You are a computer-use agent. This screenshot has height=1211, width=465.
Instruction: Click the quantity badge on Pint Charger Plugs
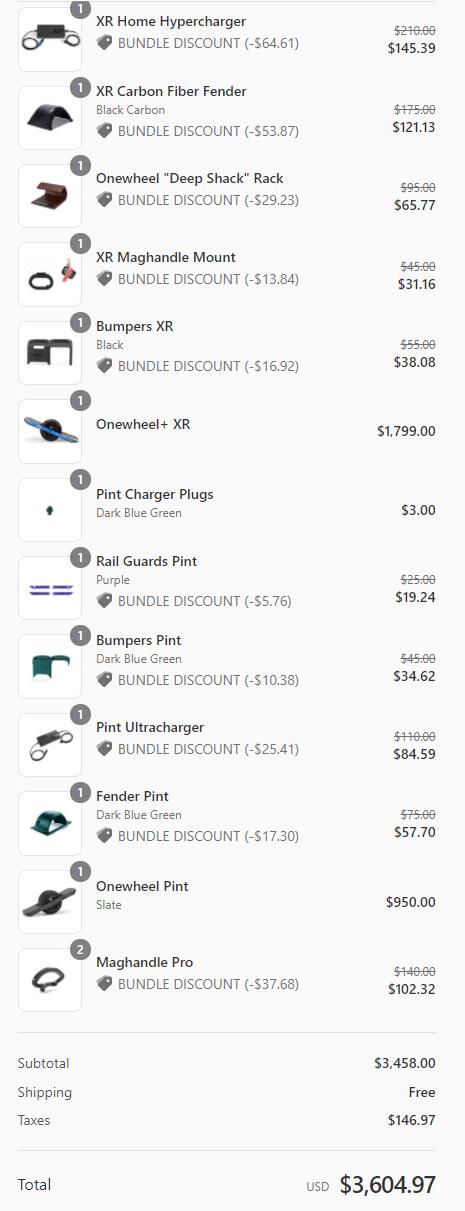[x=81, y=479]
